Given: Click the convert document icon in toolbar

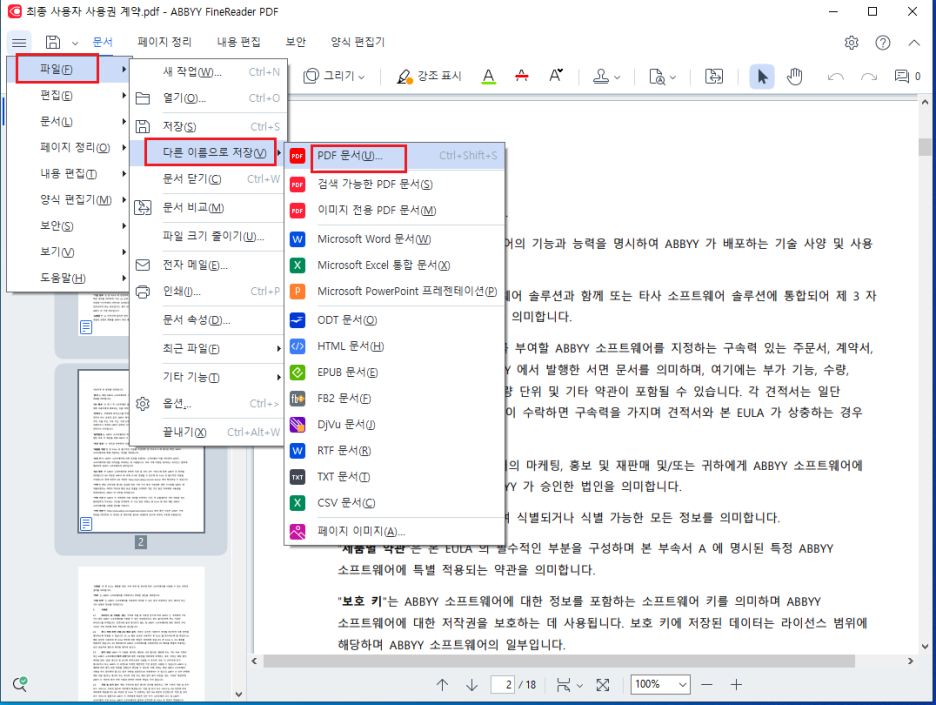Looking at the screenshot, I should click(713, 76).
